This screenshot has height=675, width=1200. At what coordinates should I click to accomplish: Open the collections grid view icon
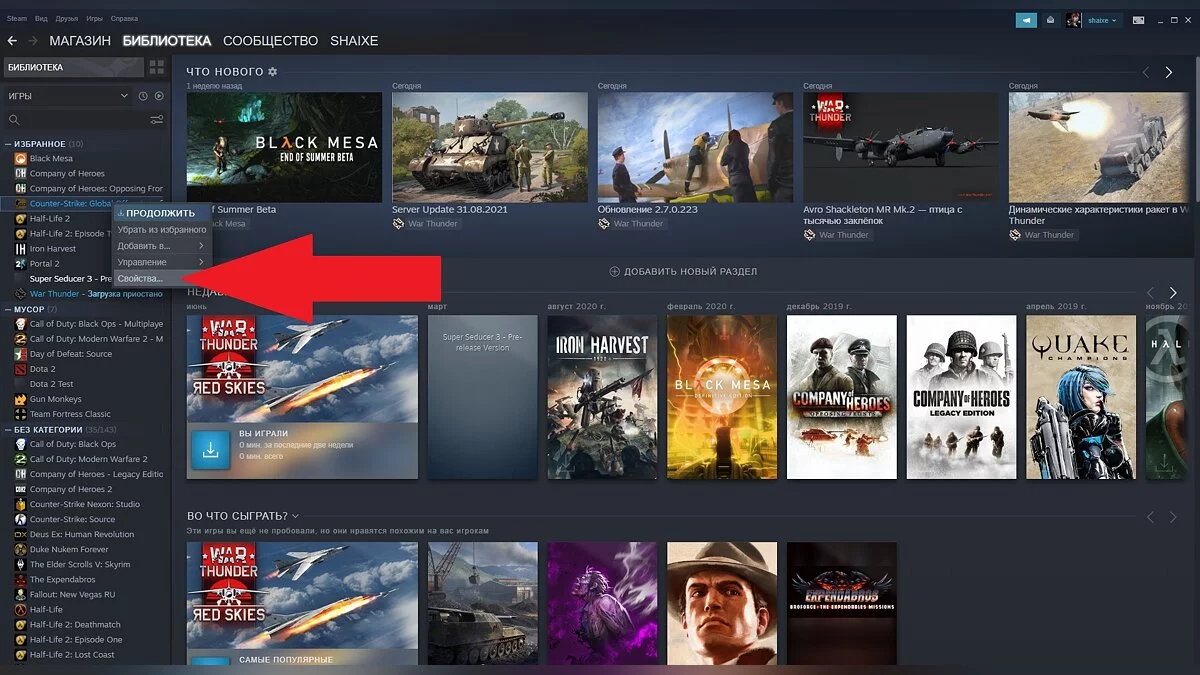[x=156, y=67]
